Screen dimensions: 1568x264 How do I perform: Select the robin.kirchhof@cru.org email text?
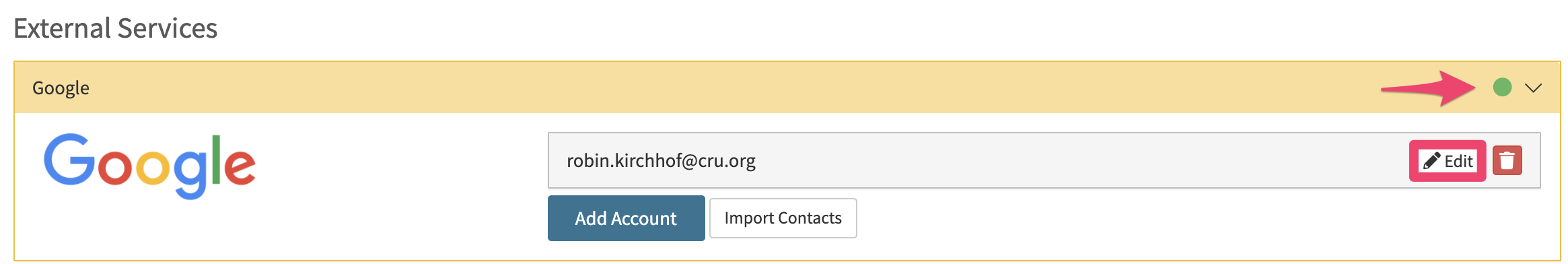(x=661, y=161)
